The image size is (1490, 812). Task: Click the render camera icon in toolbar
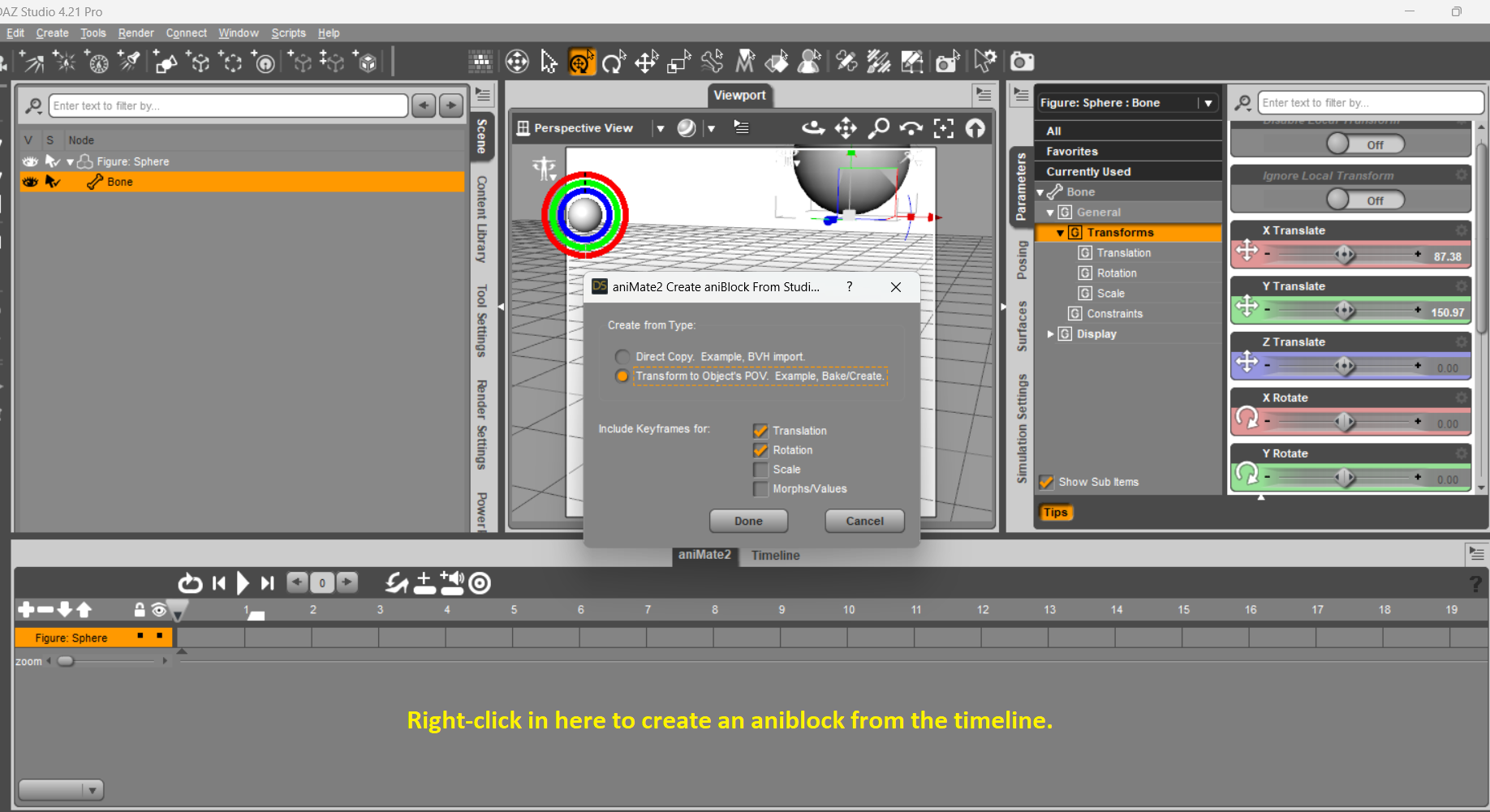click(x=1022, y=62)
